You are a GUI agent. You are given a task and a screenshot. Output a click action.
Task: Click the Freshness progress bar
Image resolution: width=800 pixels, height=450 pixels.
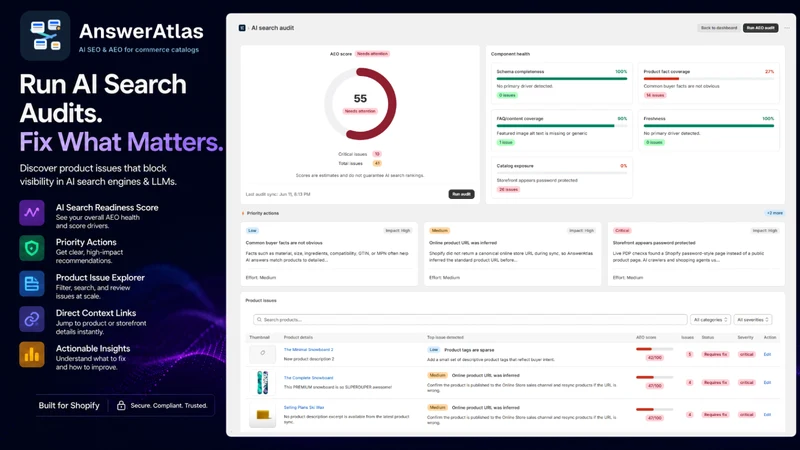point(709,126)
